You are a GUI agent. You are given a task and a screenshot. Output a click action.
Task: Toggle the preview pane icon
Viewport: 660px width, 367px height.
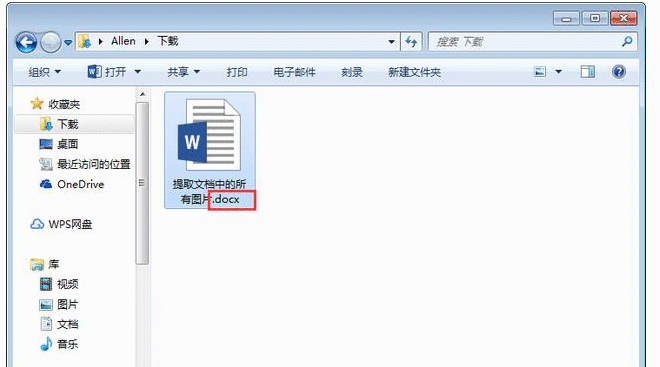click(x=588, y=72)
